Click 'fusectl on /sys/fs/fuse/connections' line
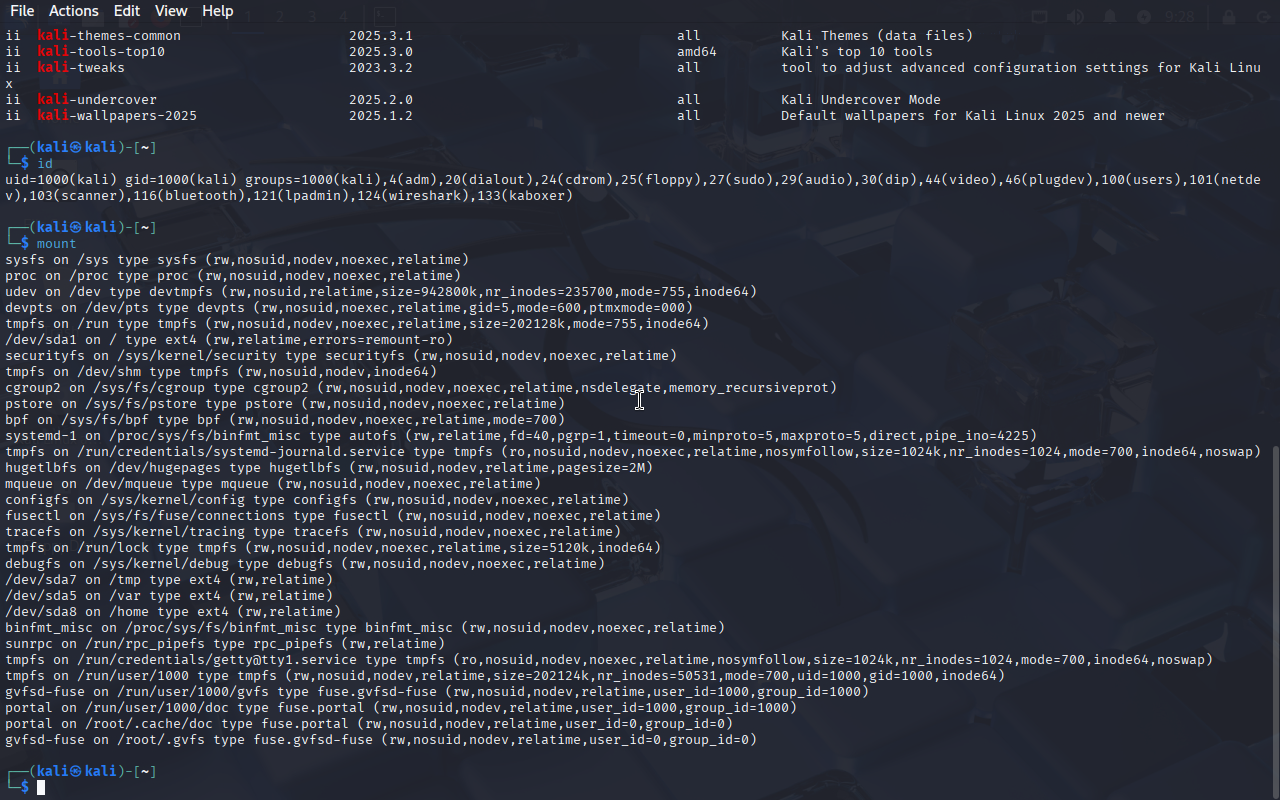1280x800 pixels. [x=333, y=516]
